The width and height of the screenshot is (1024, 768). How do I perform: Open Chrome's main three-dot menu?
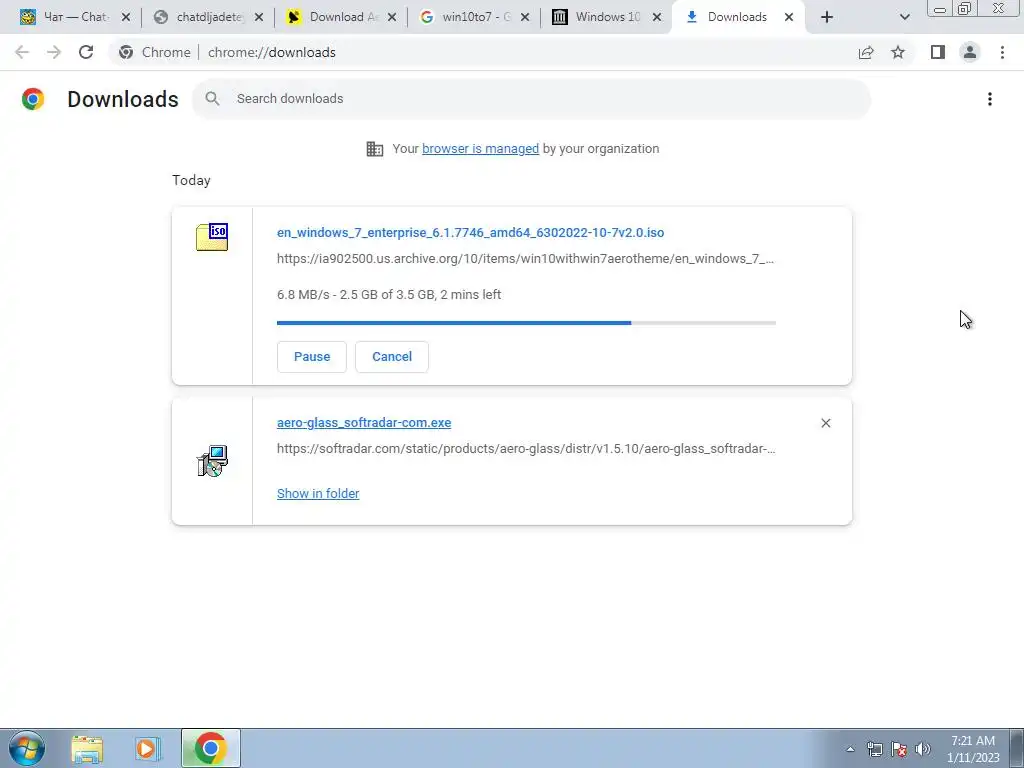(1002, 52)
